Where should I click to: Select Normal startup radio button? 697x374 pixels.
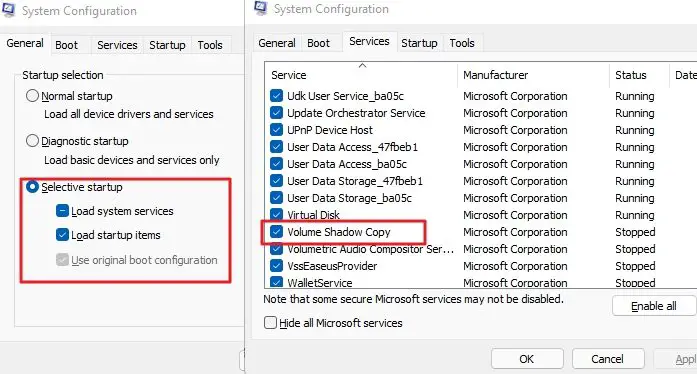[x=32, y=96]
